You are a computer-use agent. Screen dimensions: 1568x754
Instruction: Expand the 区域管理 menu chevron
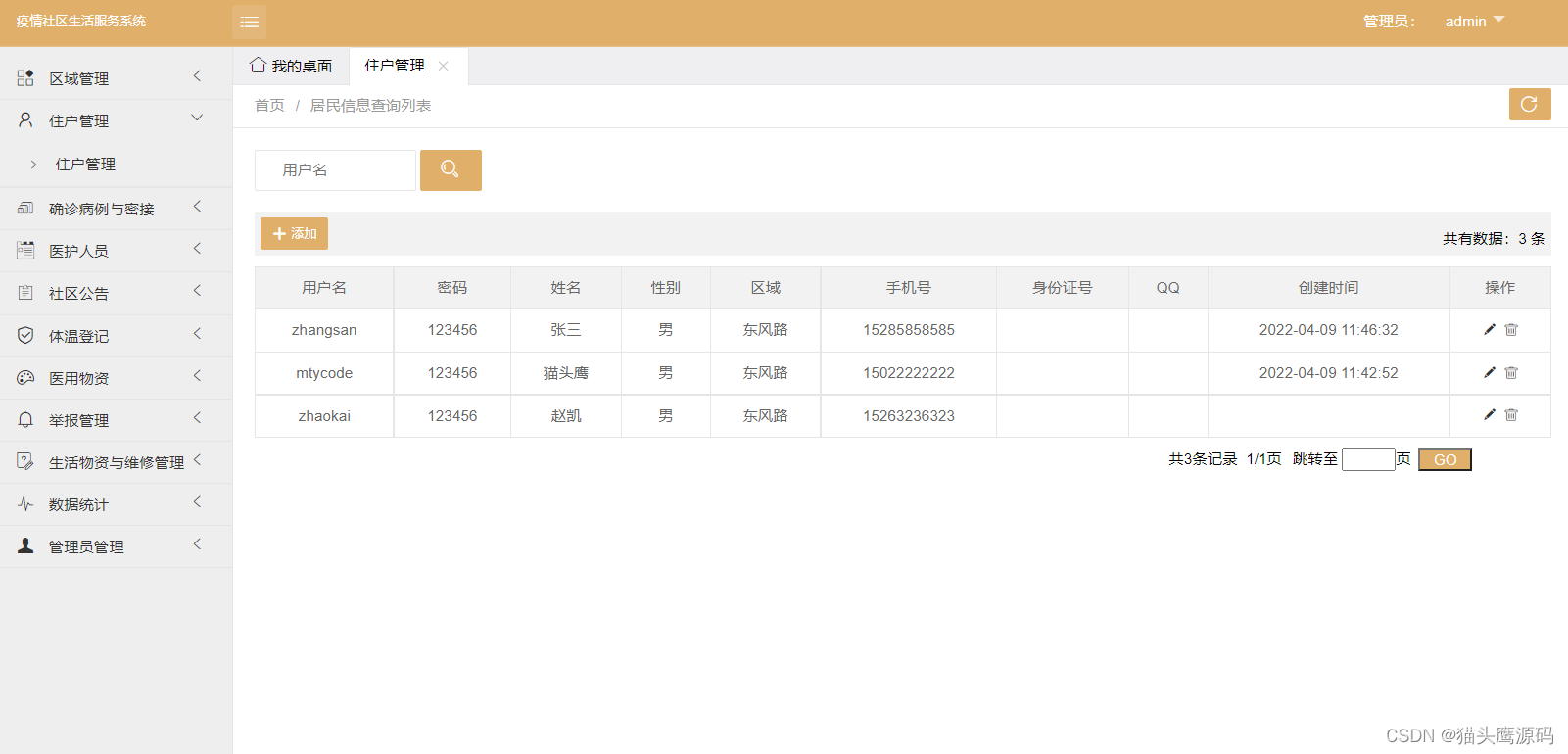pyautogui.click(x=197, y=75)
